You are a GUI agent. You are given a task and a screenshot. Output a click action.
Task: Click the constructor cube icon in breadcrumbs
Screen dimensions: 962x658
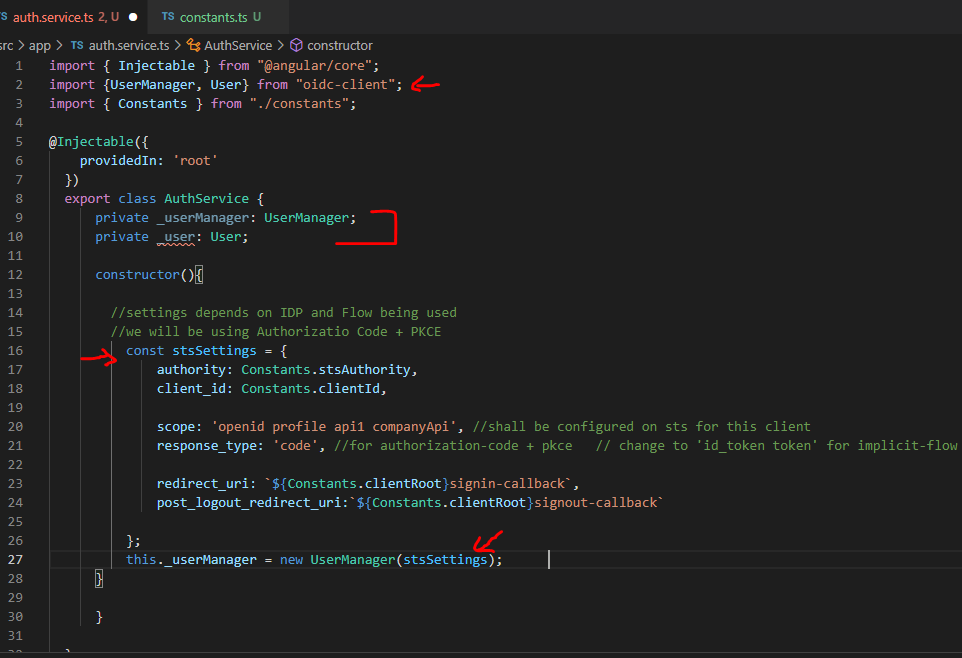click(296, 45)
